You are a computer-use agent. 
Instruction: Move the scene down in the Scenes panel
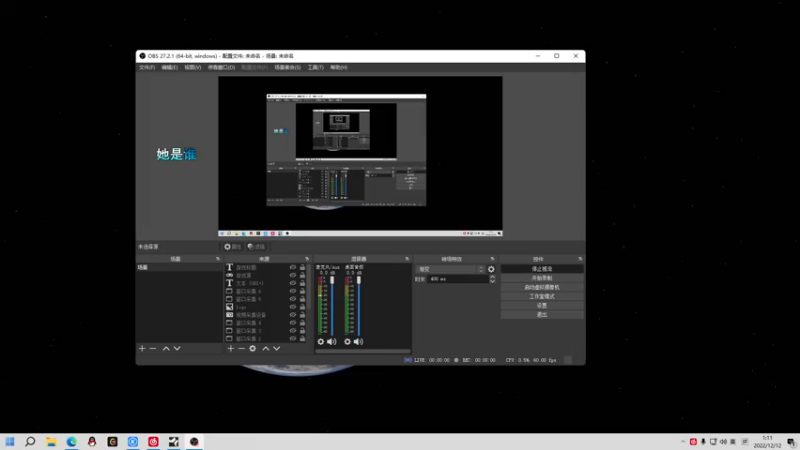(x=177, y=348)
